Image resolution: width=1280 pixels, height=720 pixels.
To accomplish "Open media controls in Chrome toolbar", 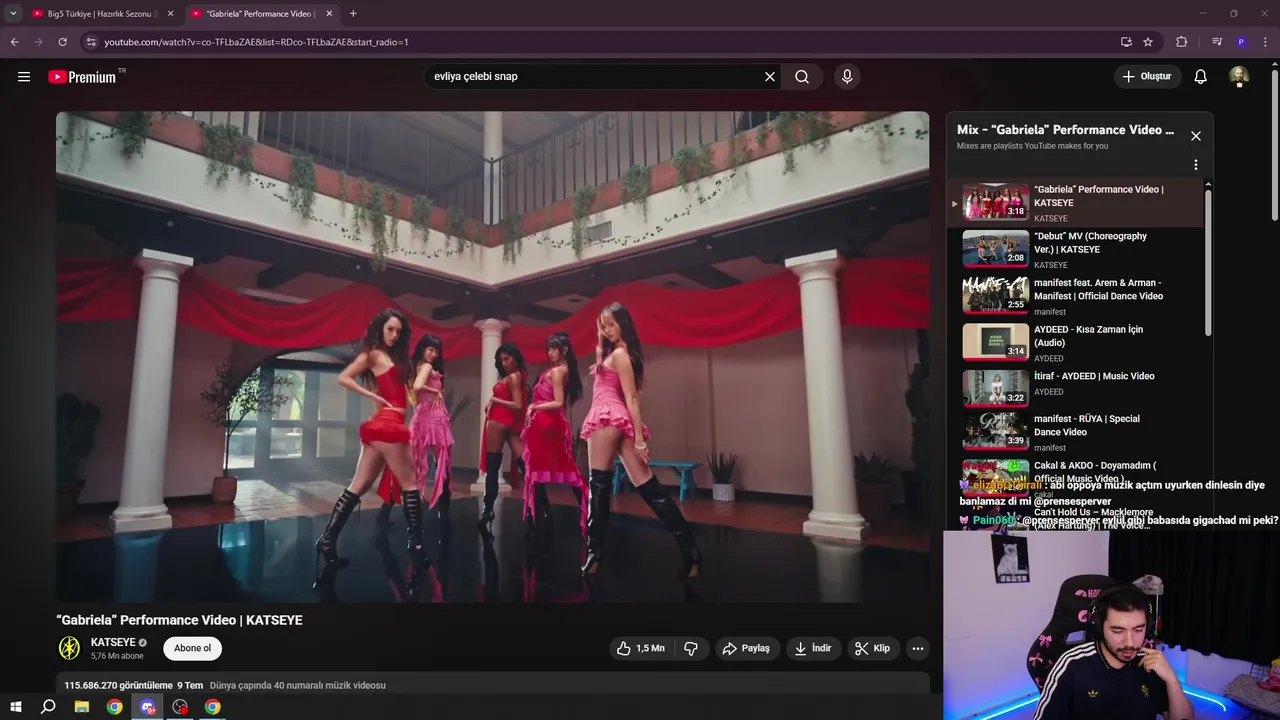I will coord(1217,42).
